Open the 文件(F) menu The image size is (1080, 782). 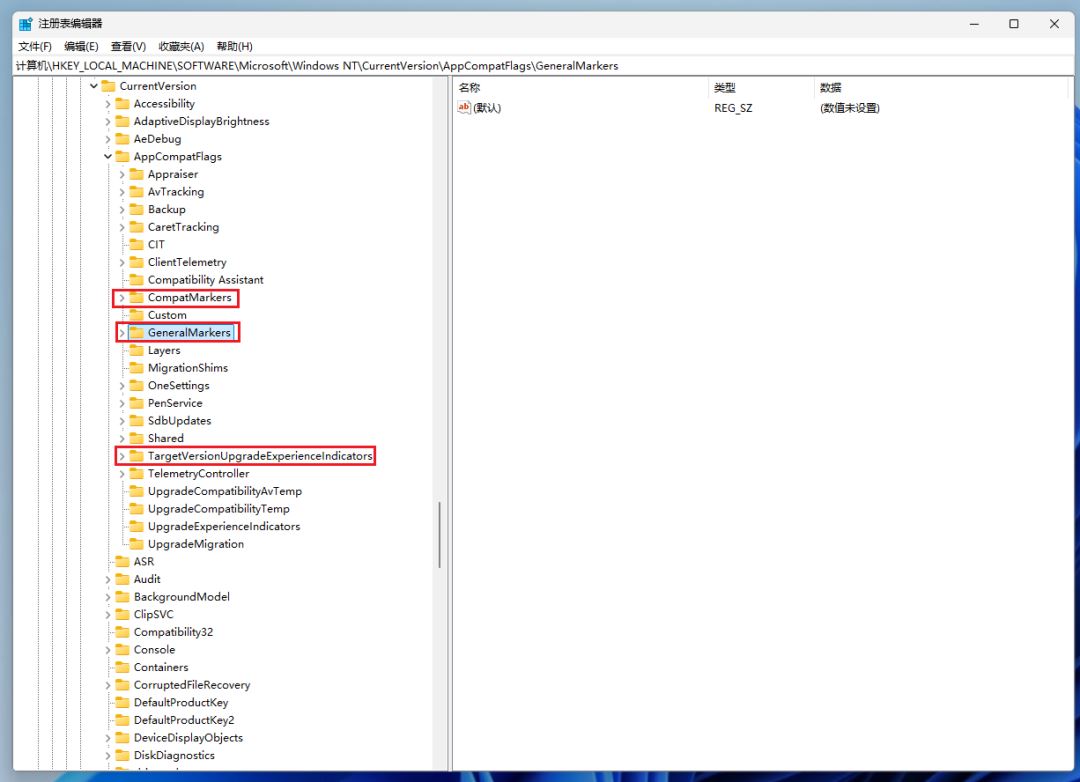pos(35,46)
